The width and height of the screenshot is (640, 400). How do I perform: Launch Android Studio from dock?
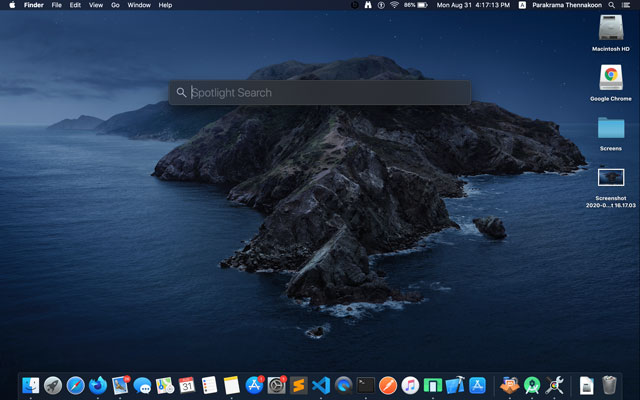click(x=532, y=385)
